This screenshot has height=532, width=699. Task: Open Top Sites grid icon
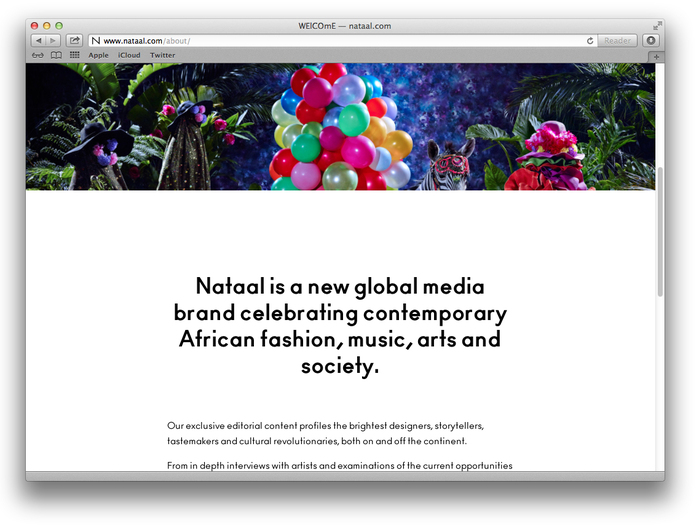tap(74, 55)
